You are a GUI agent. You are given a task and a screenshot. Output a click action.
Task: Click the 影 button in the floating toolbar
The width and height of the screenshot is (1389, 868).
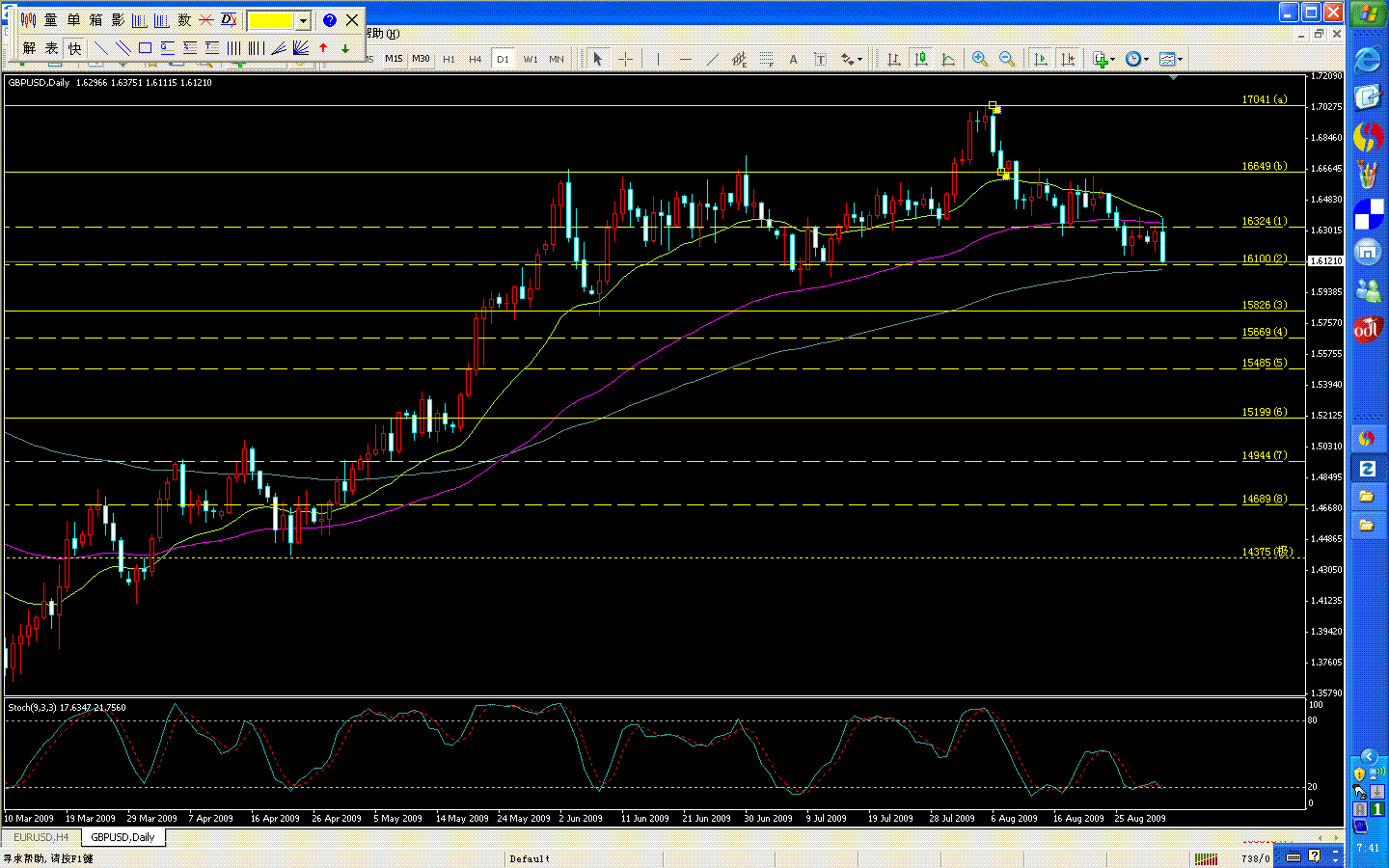coord(118,20)
